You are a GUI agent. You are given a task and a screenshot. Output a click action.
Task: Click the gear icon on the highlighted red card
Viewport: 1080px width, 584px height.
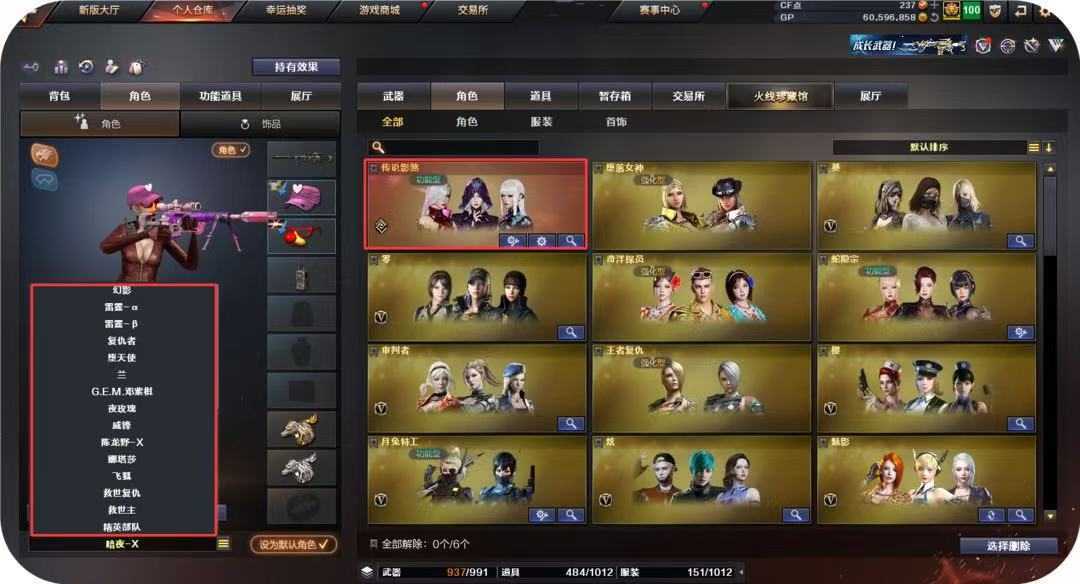coord(541,241)
